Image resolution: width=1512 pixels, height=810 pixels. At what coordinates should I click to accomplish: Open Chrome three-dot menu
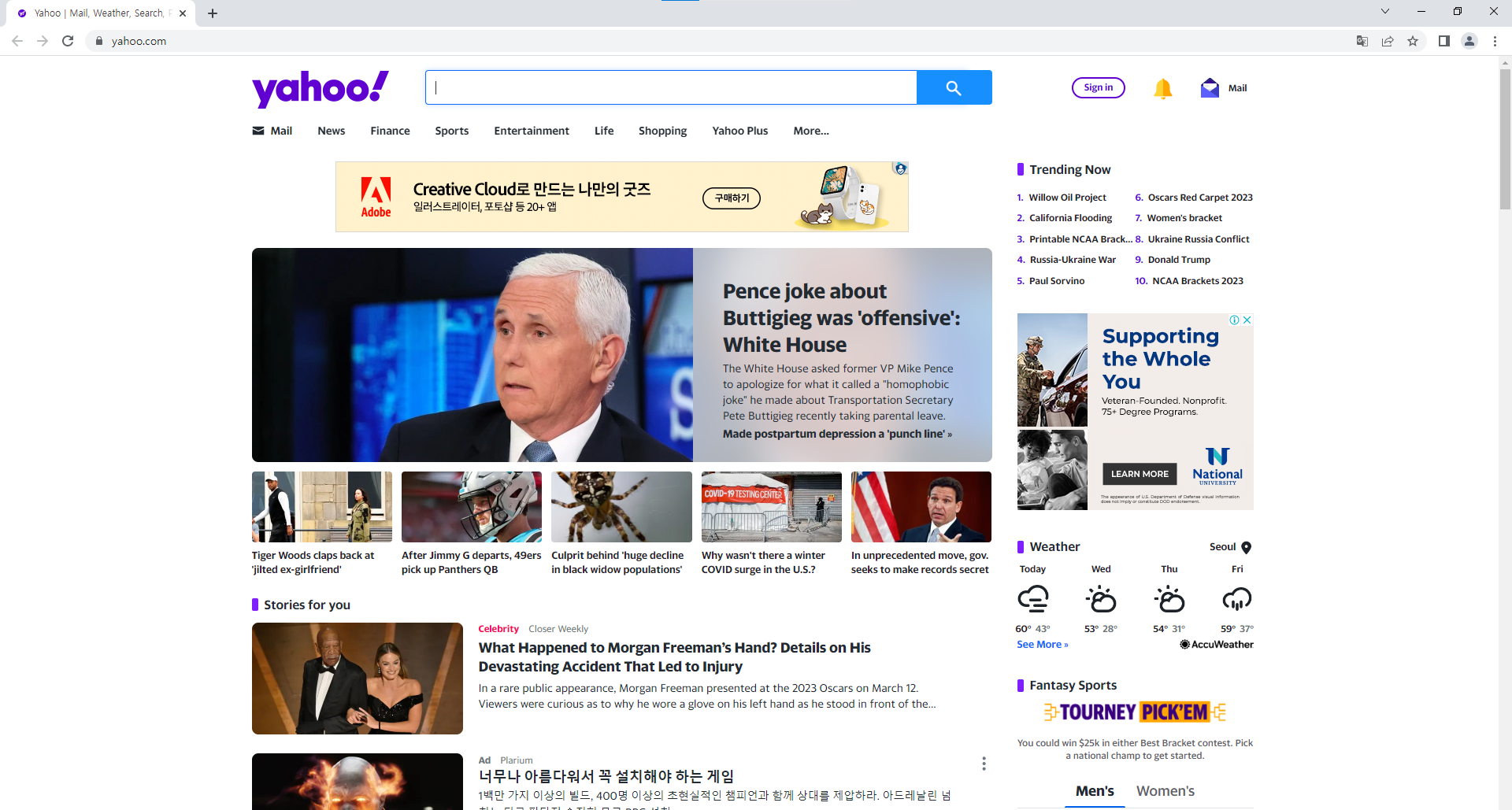[1495, 41]
